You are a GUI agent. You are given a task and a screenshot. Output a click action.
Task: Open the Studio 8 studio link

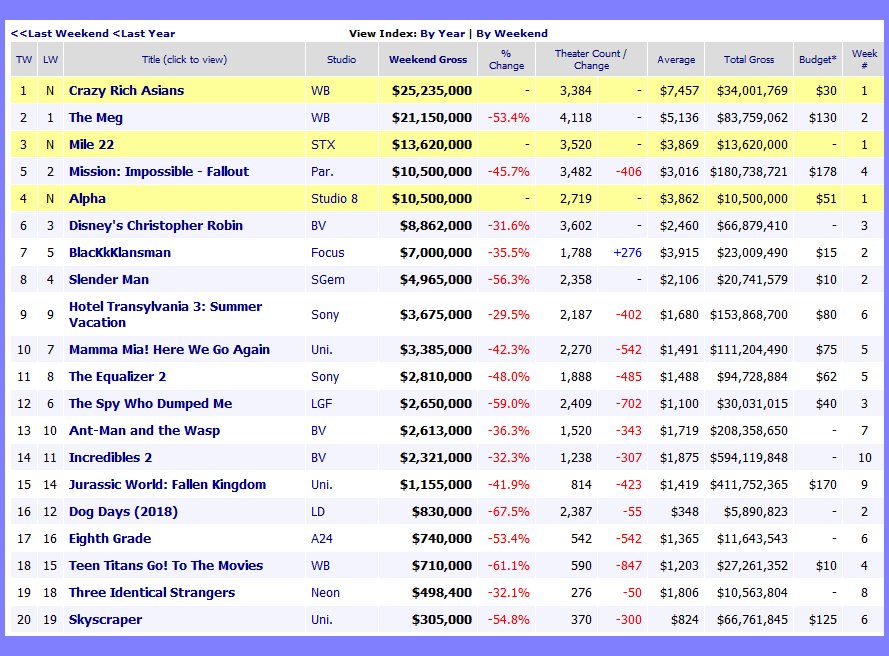tap(334, 199)
